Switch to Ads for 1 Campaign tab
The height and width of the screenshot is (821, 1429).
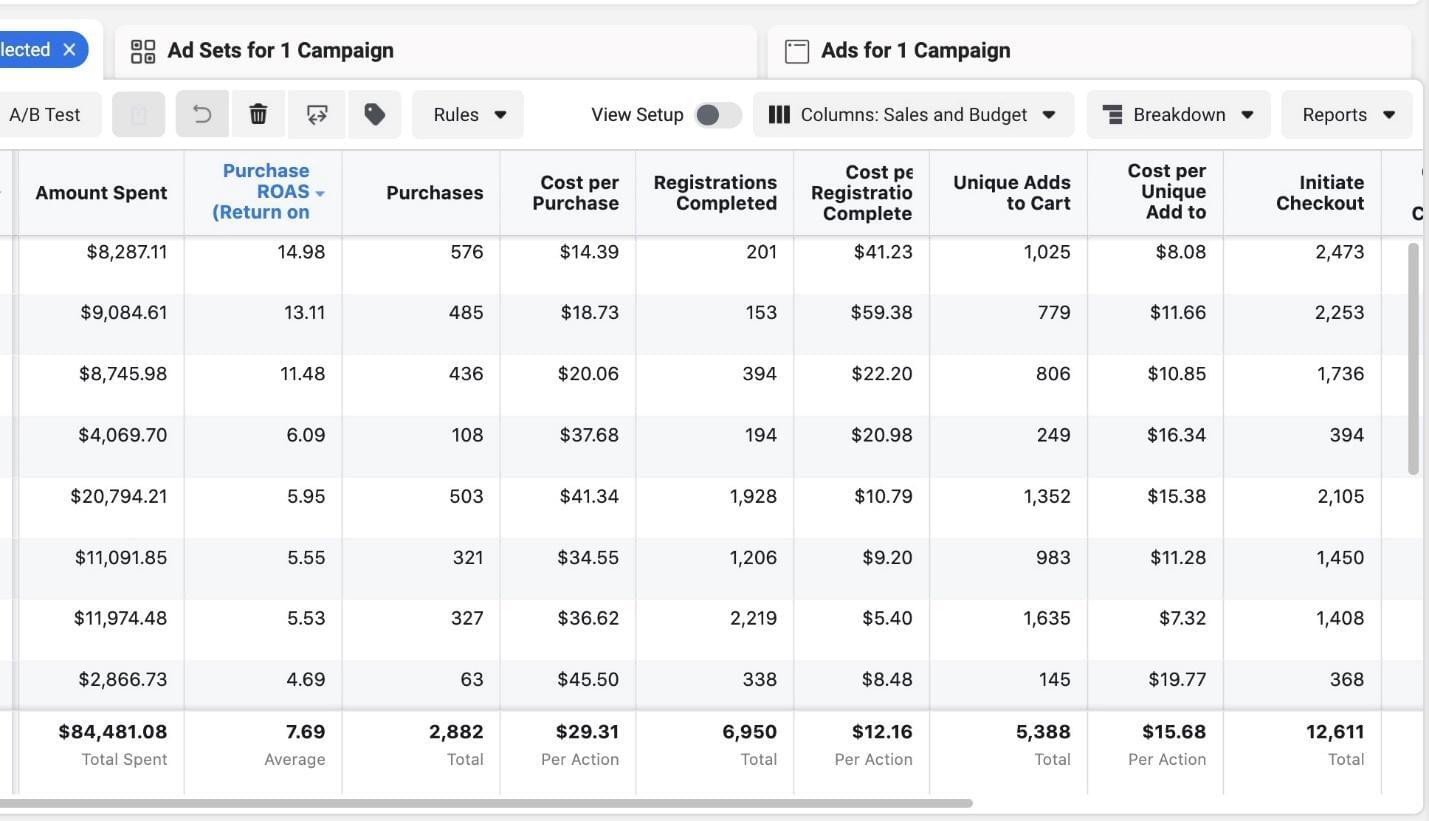pos(915,51)
